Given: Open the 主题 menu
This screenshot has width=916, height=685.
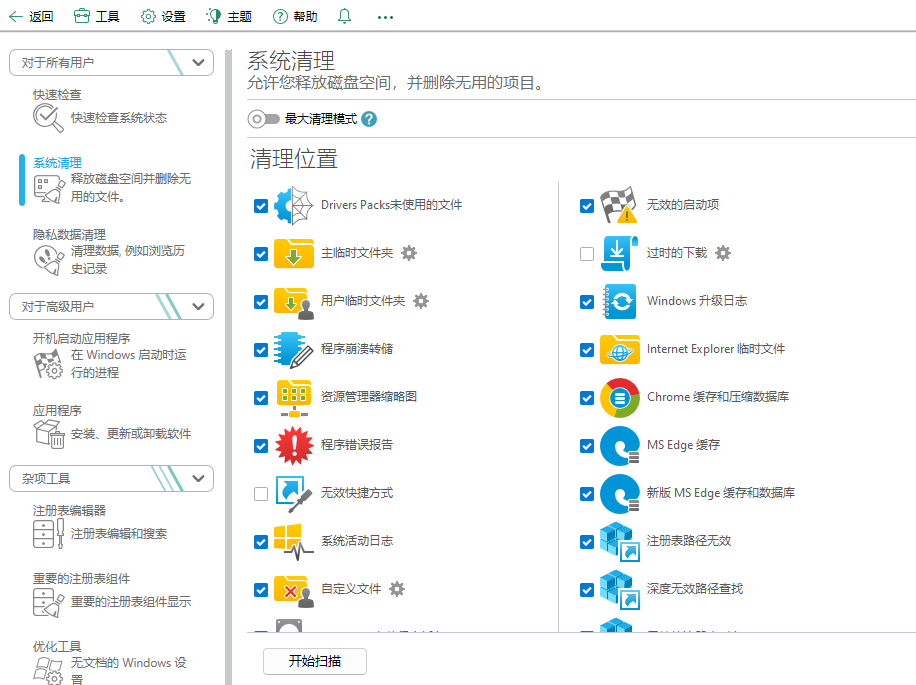Looking at the screenshot, I should coord(229,16).
